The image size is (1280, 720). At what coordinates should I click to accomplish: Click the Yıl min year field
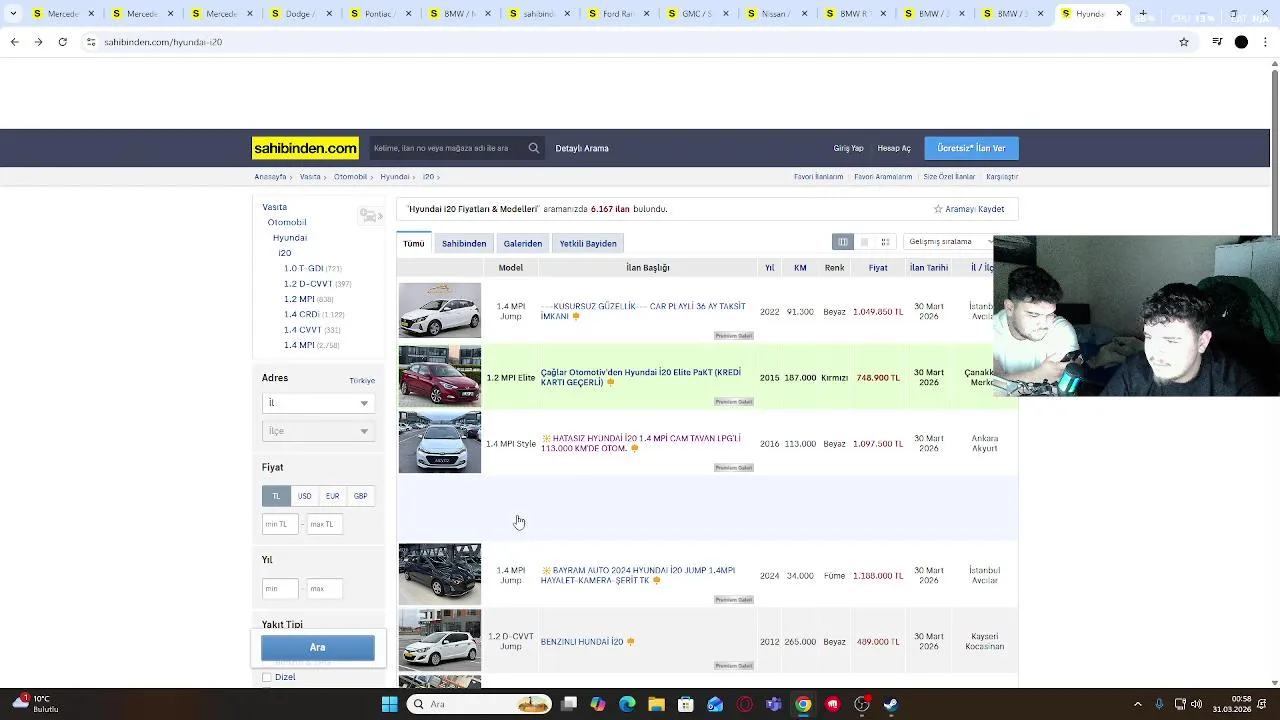click(280, 589)
